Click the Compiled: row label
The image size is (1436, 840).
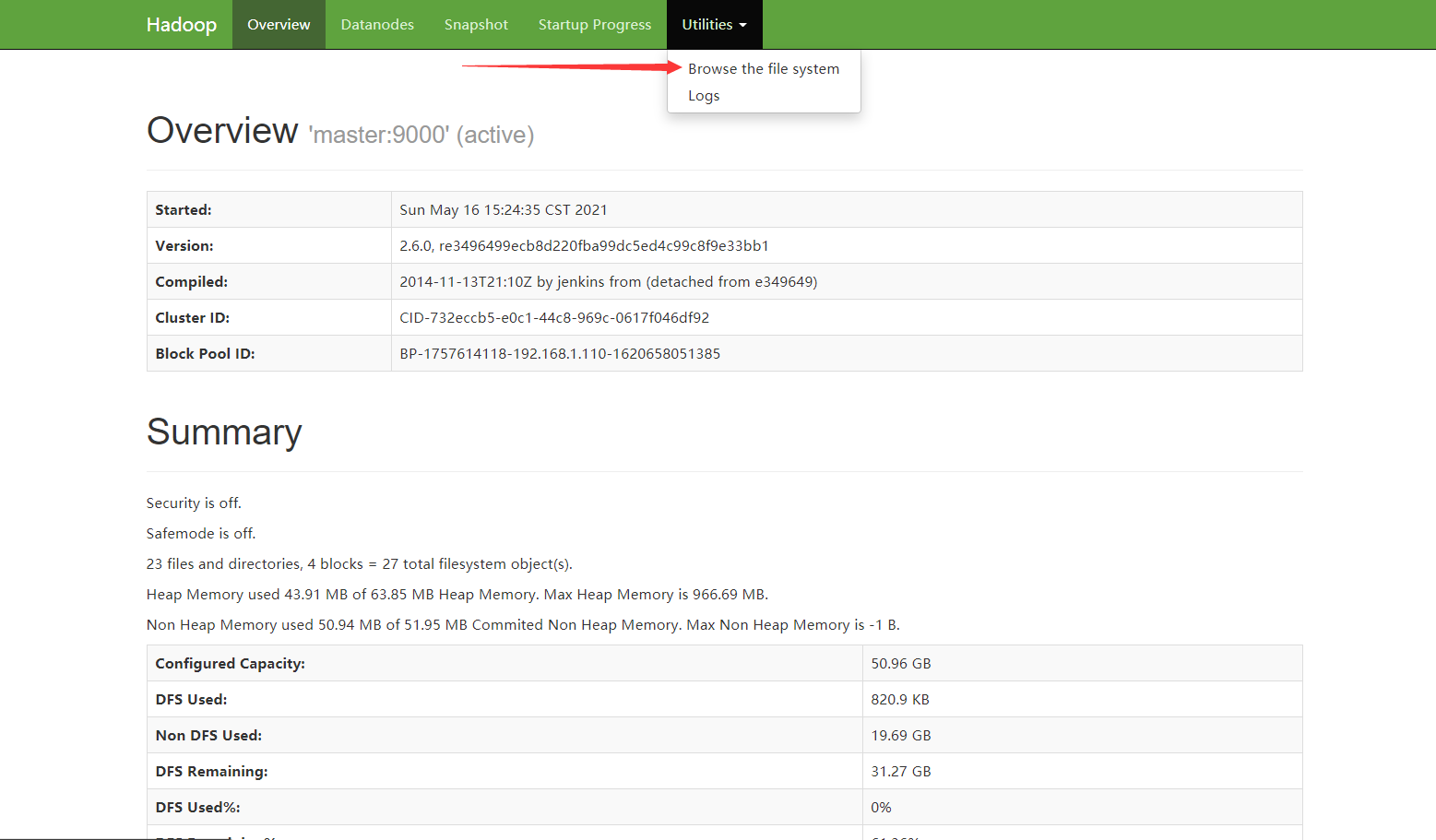[x=192, y=282]
